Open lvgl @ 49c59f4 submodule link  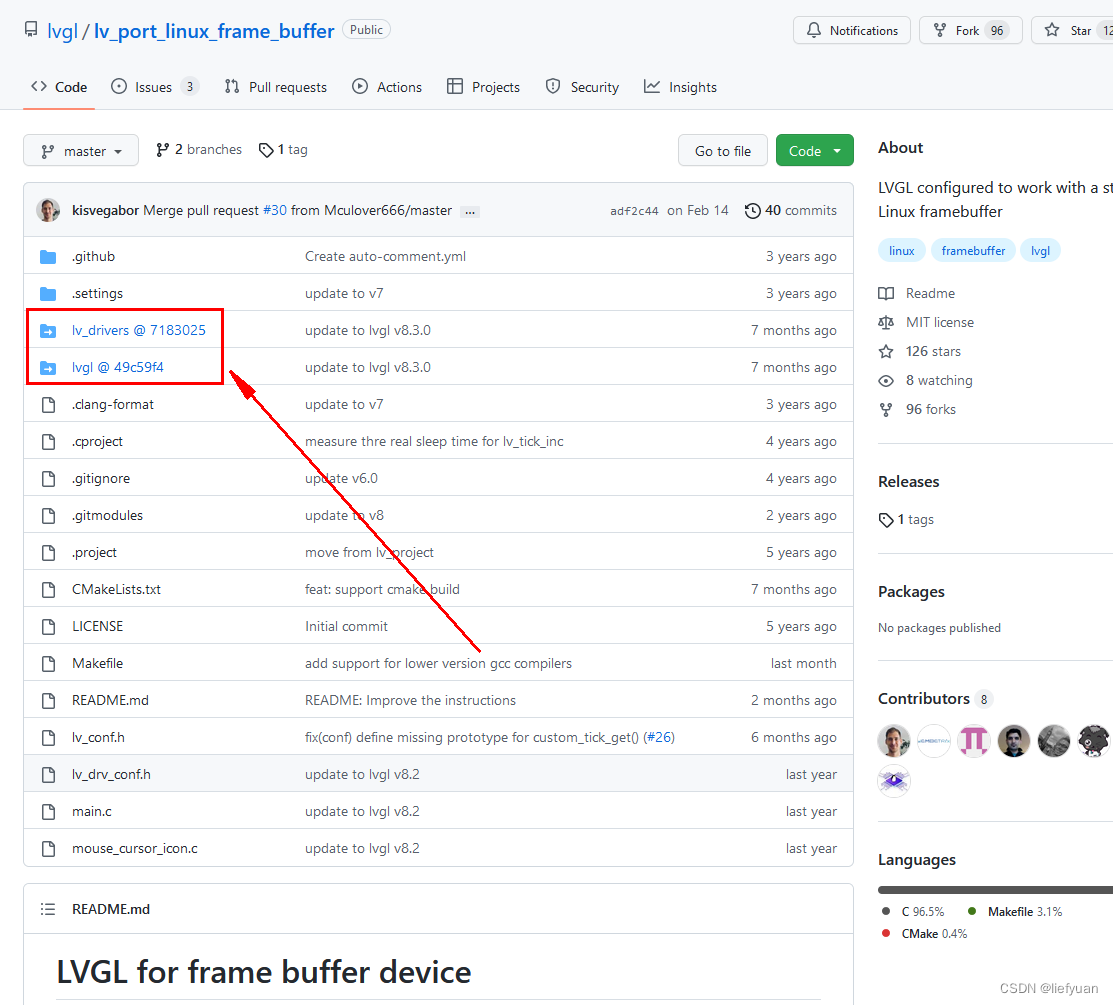(x=118, y=368)
